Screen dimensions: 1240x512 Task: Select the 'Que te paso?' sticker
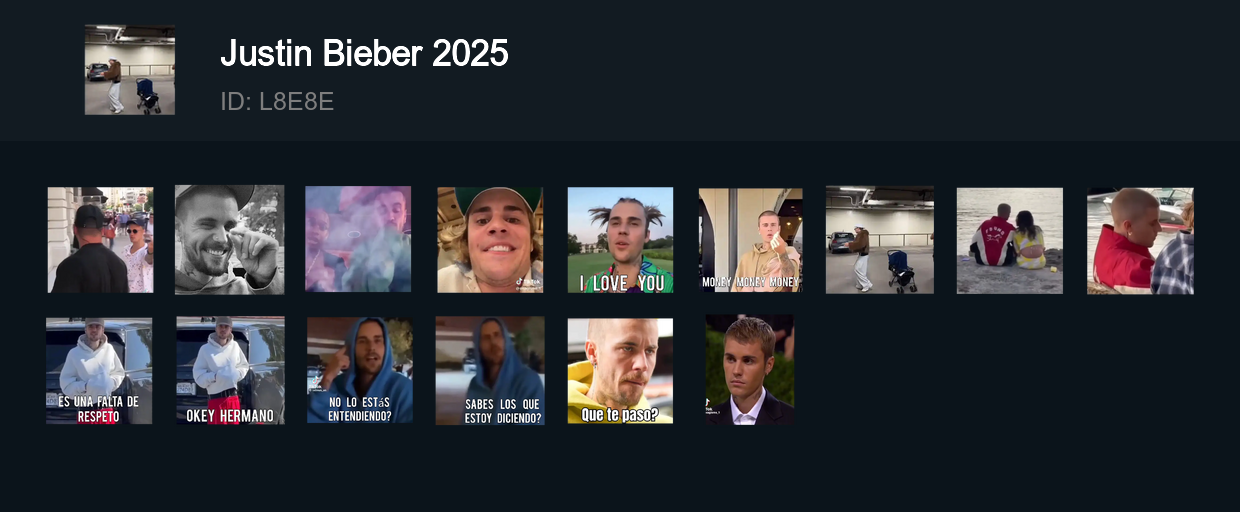pyautogui.click(x=621, y=371)
